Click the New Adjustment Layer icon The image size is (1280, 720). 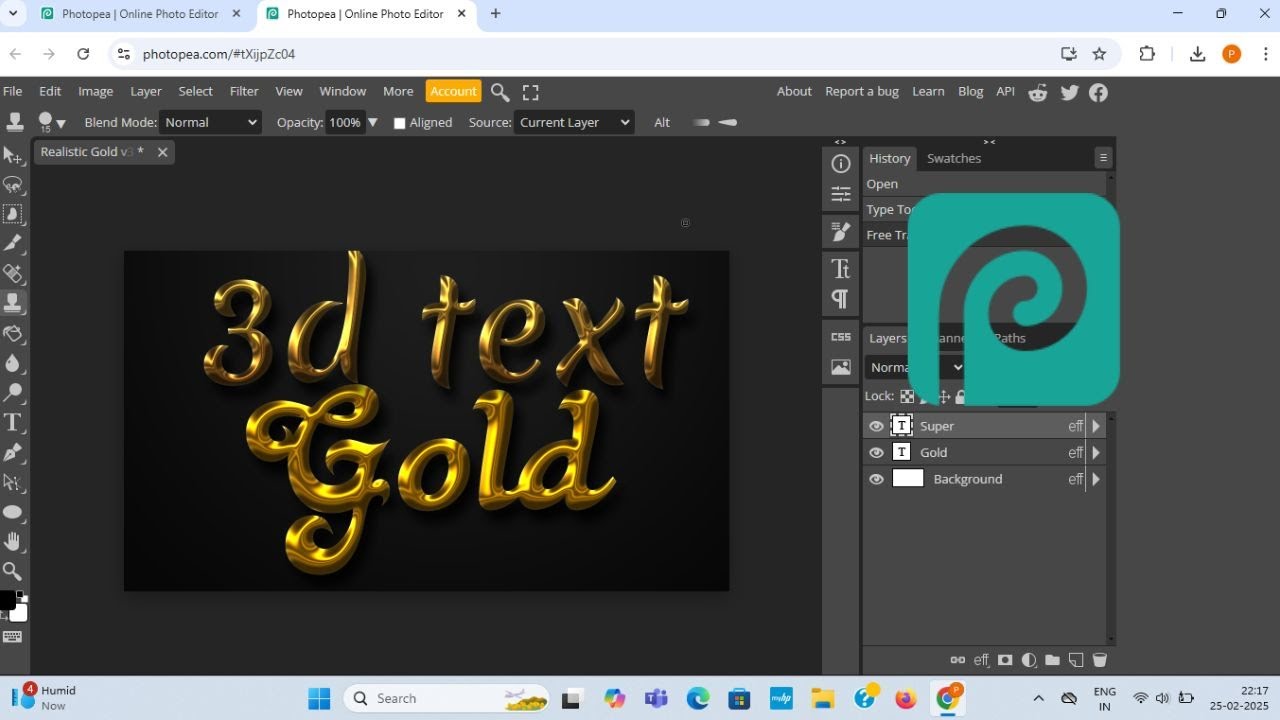click(x=1028, y=660)
